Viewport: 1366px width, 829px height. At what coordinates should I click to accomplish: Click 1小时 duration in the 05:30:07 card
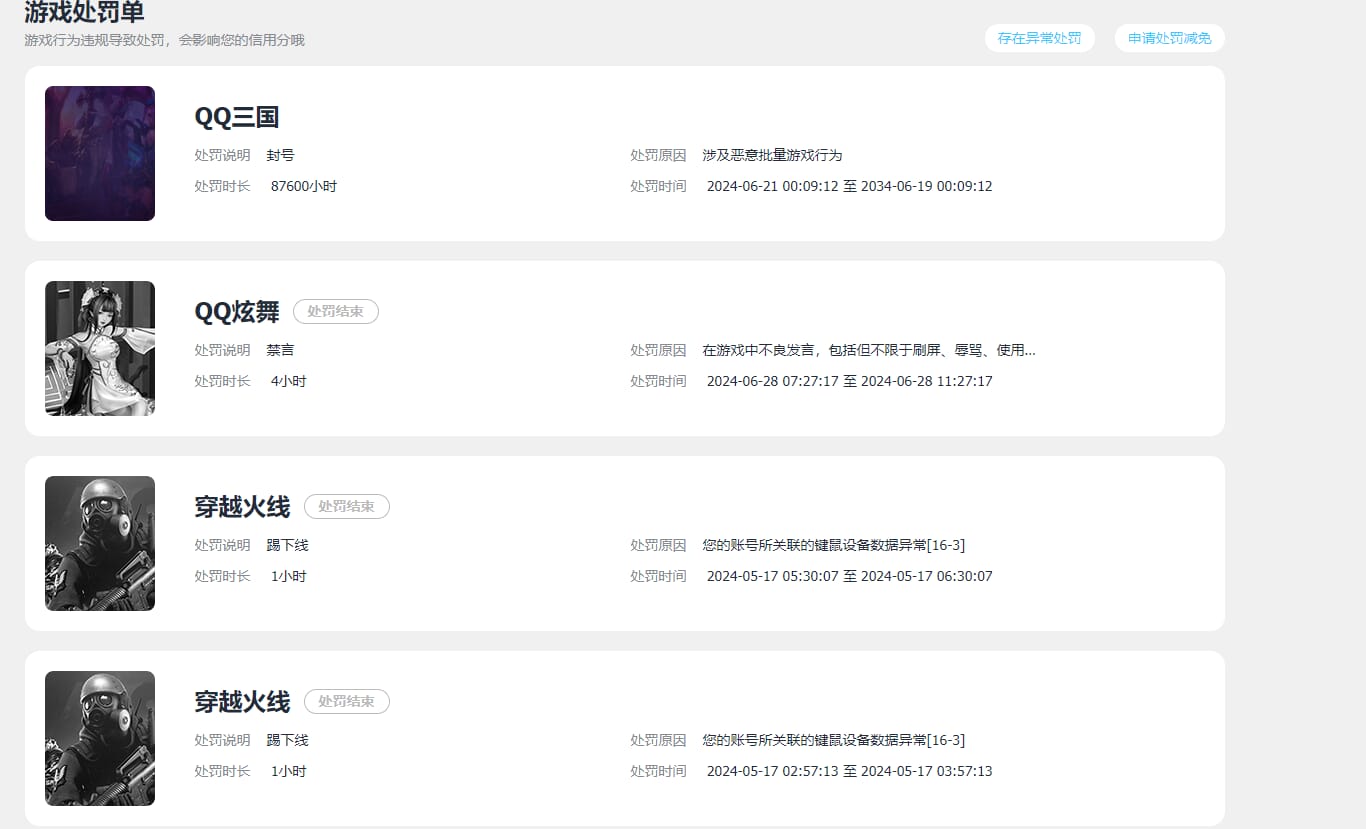pos(289,576)
